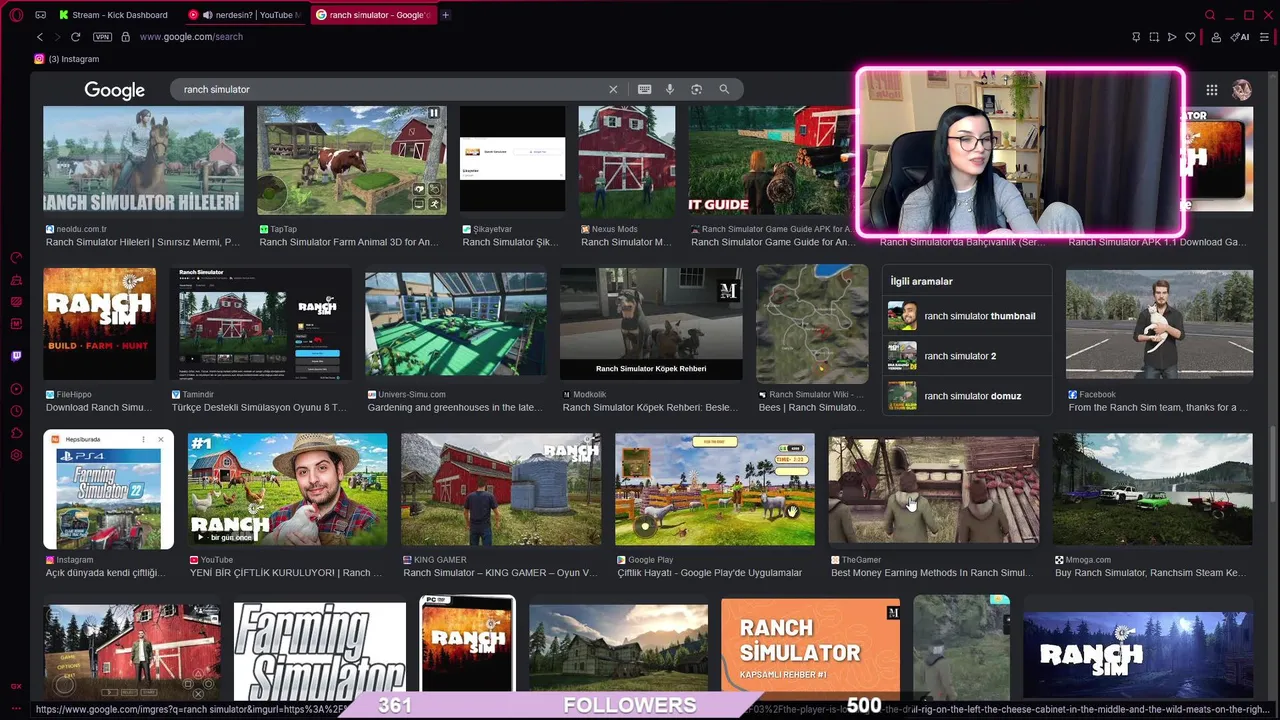The height and width of the screenshot is (720, 1280).
Task: Open the Twitch icon in sidebar
Action: click(x=16, y=356)
